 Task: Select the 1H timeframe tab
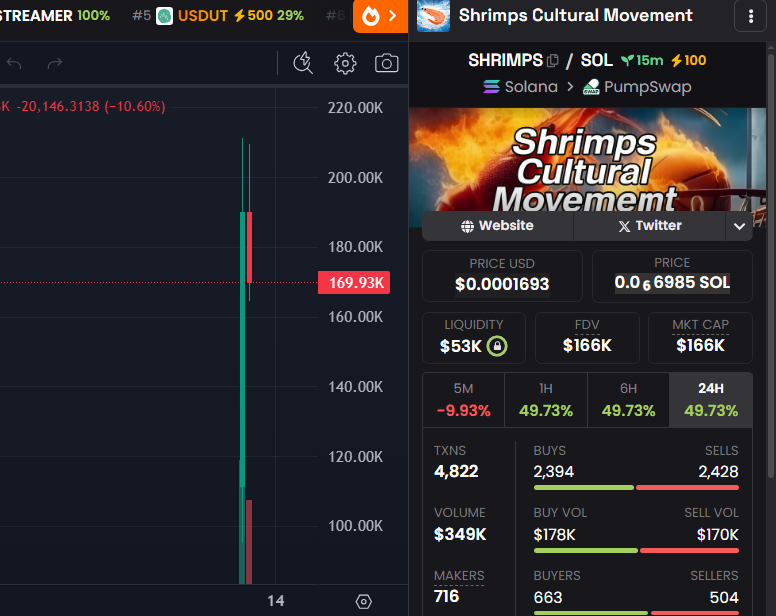[x=546, y=400]
